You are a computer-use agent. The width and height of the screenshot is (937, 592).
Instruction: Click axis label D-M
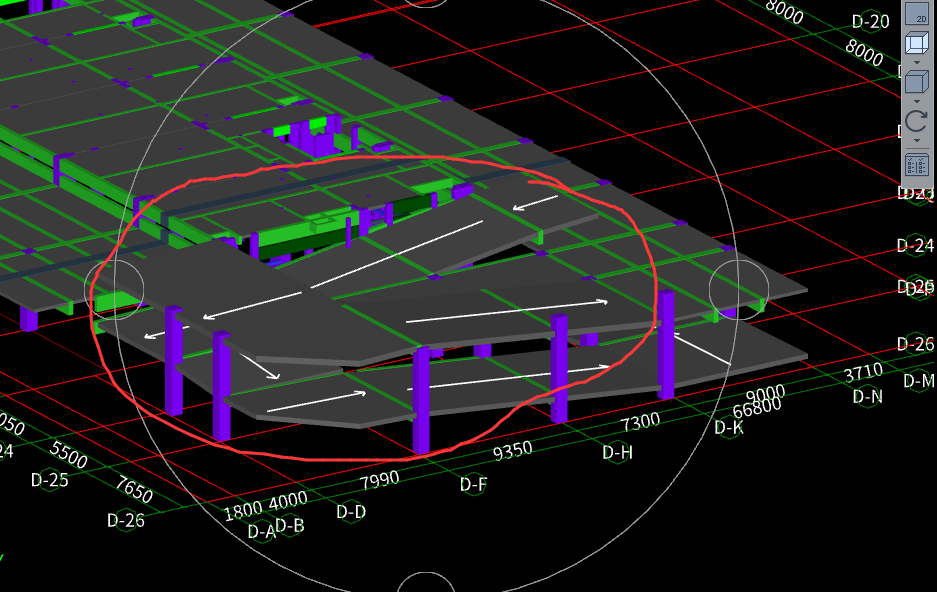(918, 381)
